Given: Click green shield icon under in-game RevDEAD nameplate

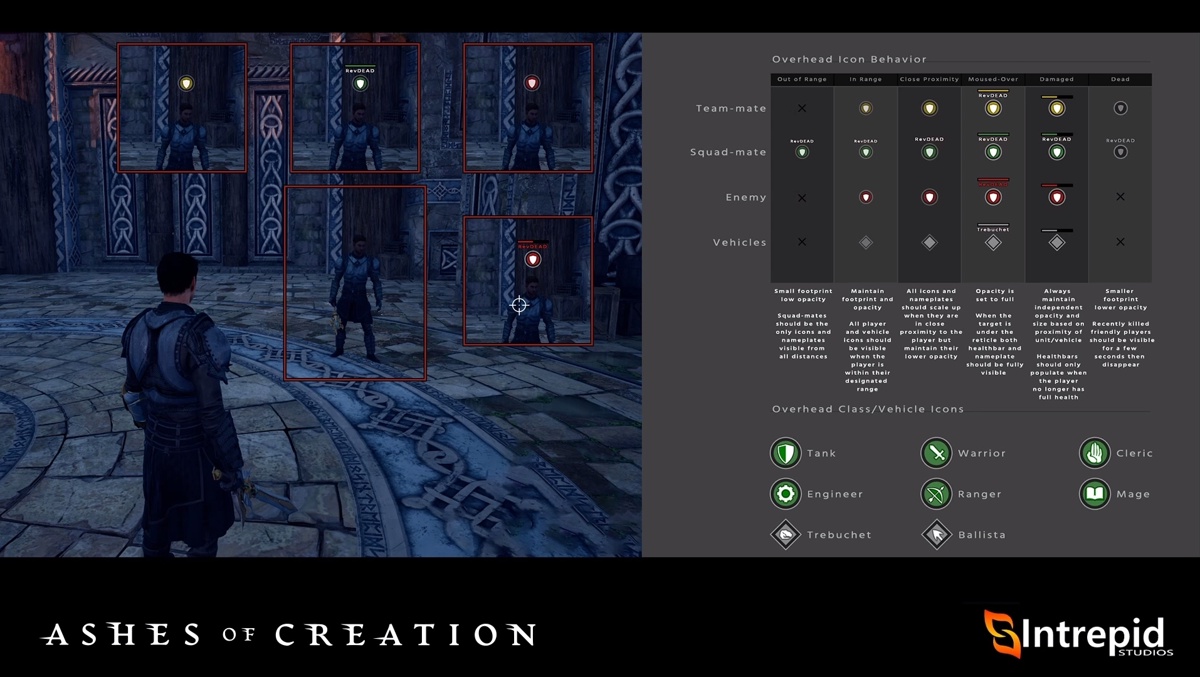Looking at the screenshot, I should (x=360, y=84).
